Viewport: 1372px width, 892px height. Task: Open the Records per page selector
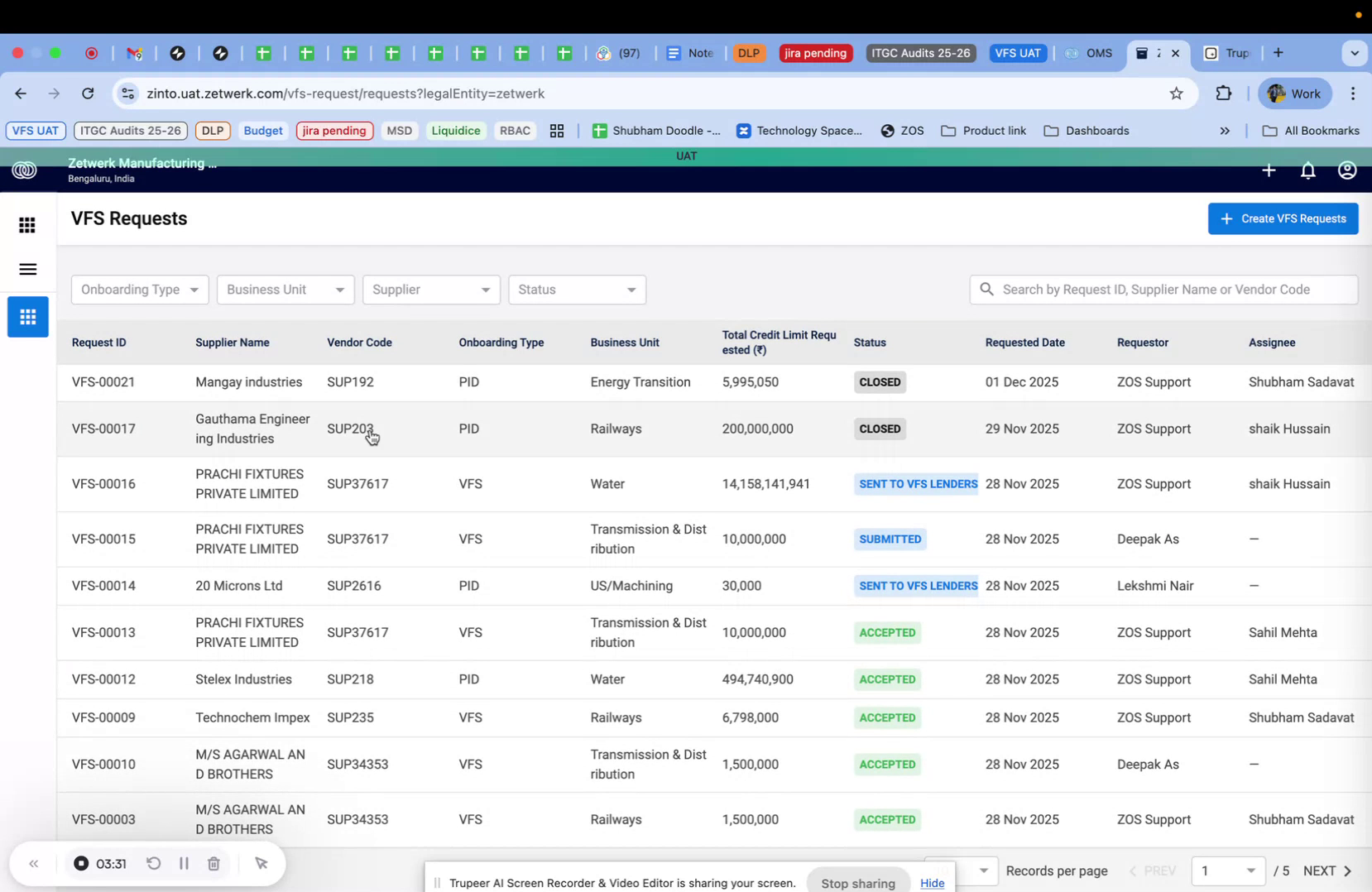[x=983, y=870]
